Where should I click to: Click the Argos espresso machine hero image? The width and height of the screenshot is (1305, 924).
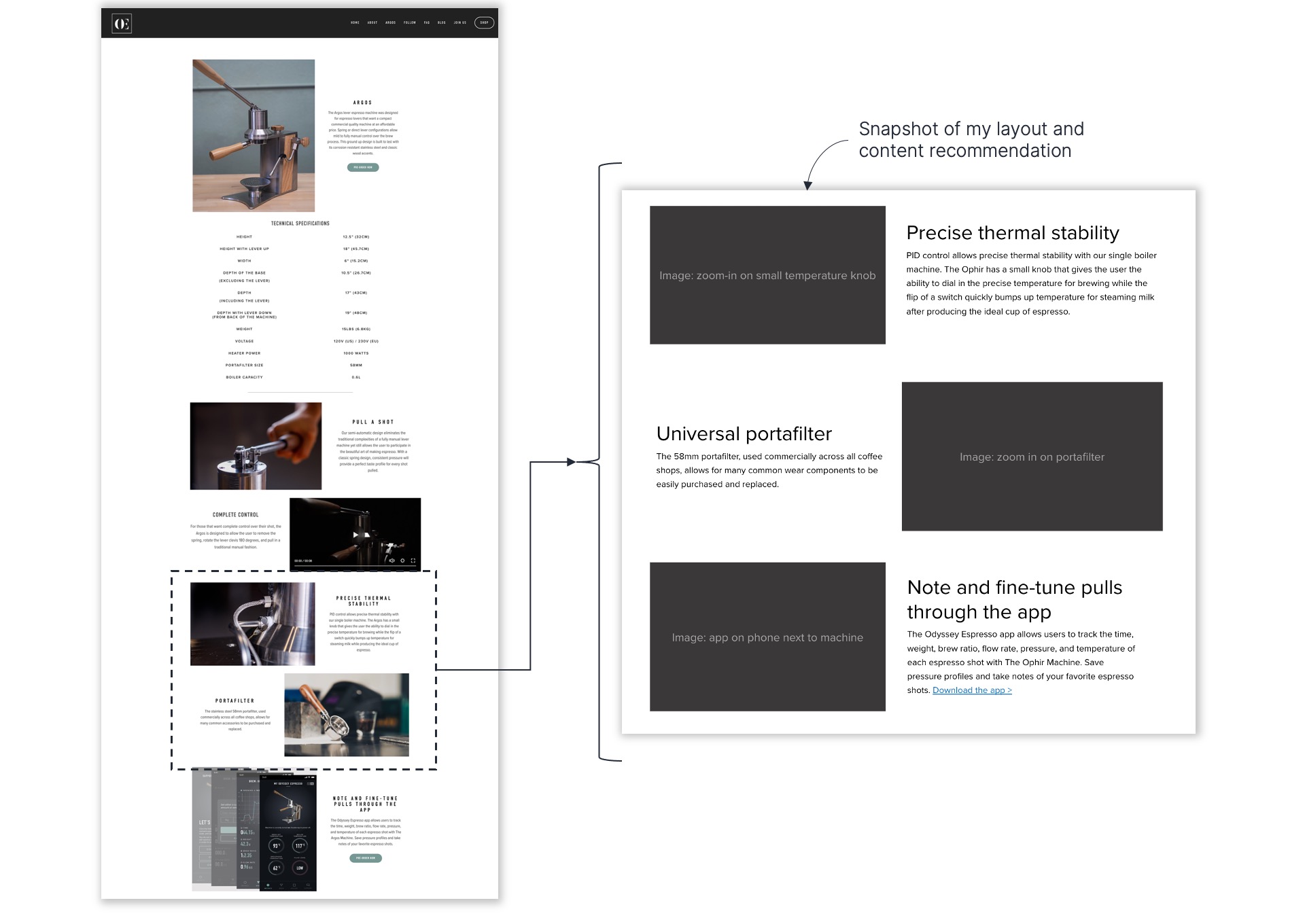coord(254,135)
